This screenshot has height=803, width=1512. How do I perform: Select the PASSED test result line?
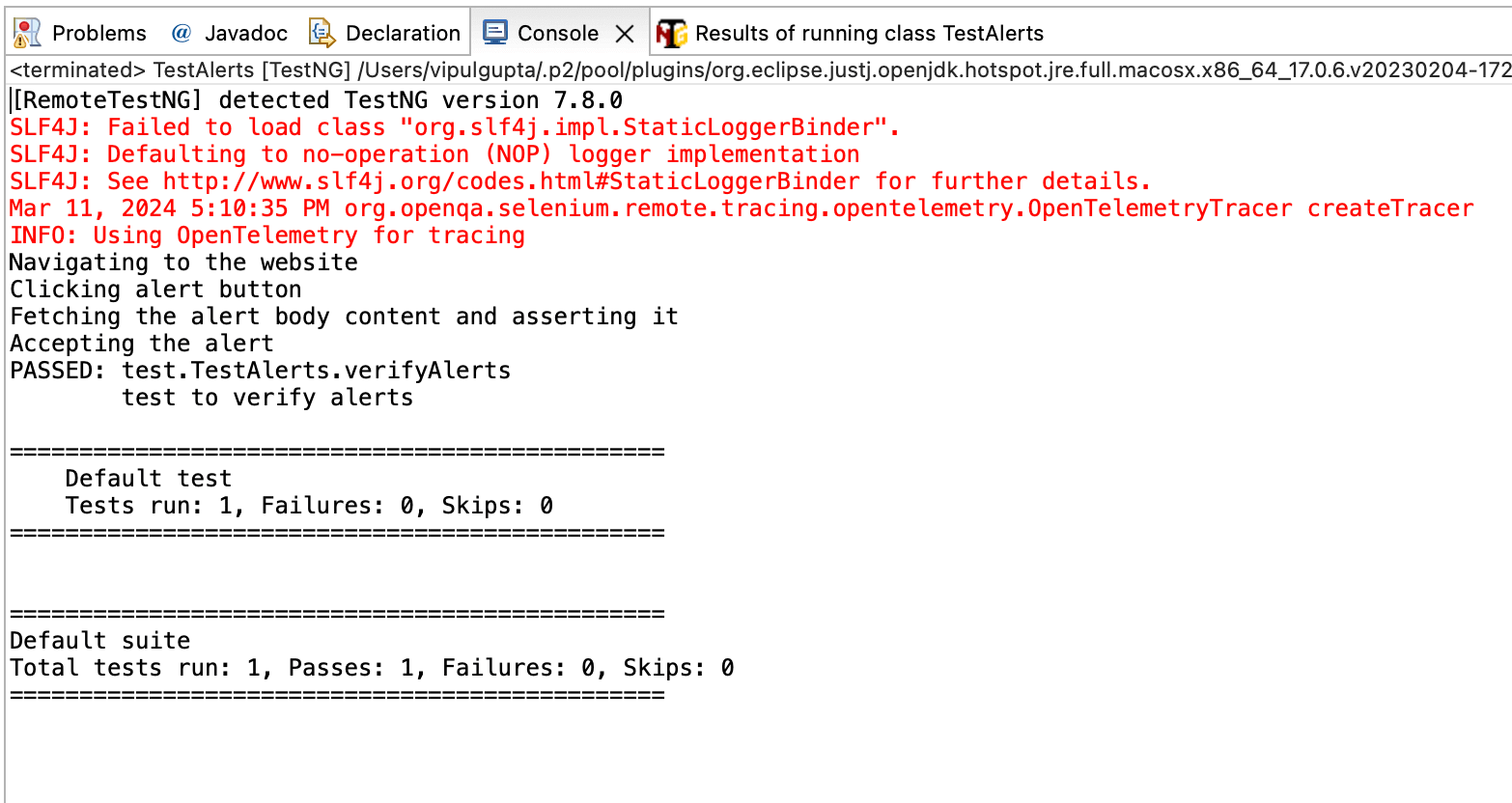point(259,370)
